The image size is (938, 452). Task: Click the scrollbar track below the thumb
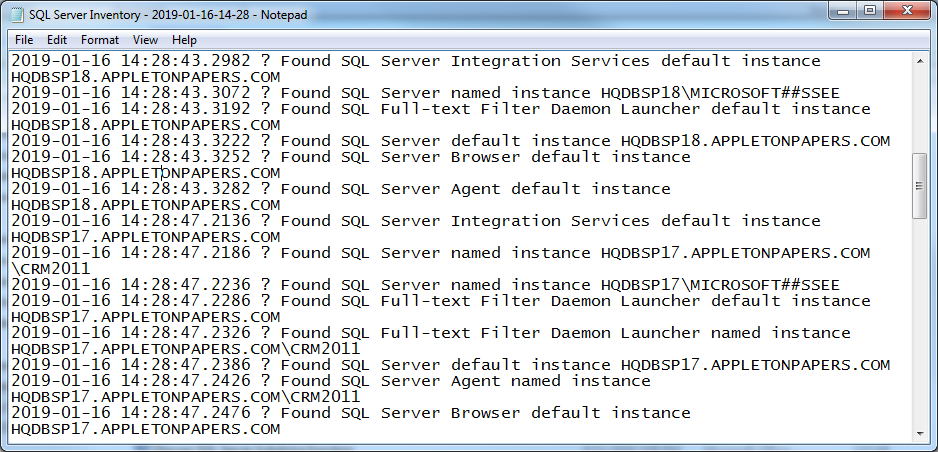pos(922,320)
